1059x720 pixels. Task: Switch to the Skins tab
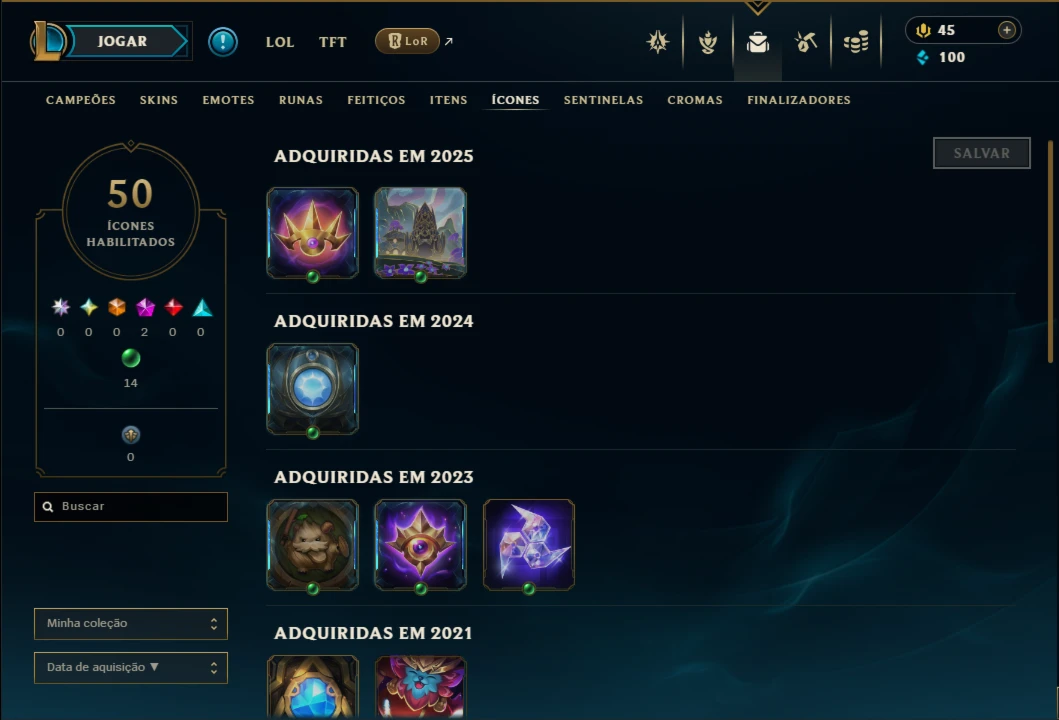pyautogui.click(x=159, y=100)
